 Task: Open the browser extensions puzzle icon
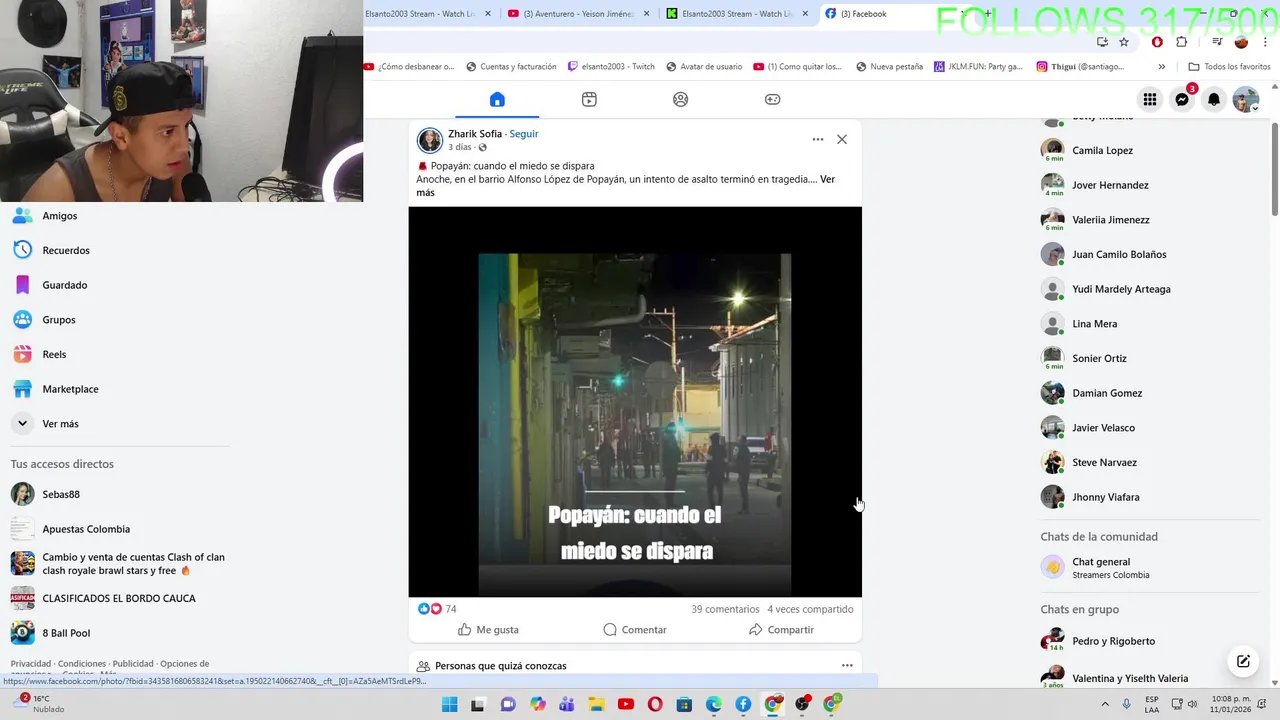coord(1181,42)
